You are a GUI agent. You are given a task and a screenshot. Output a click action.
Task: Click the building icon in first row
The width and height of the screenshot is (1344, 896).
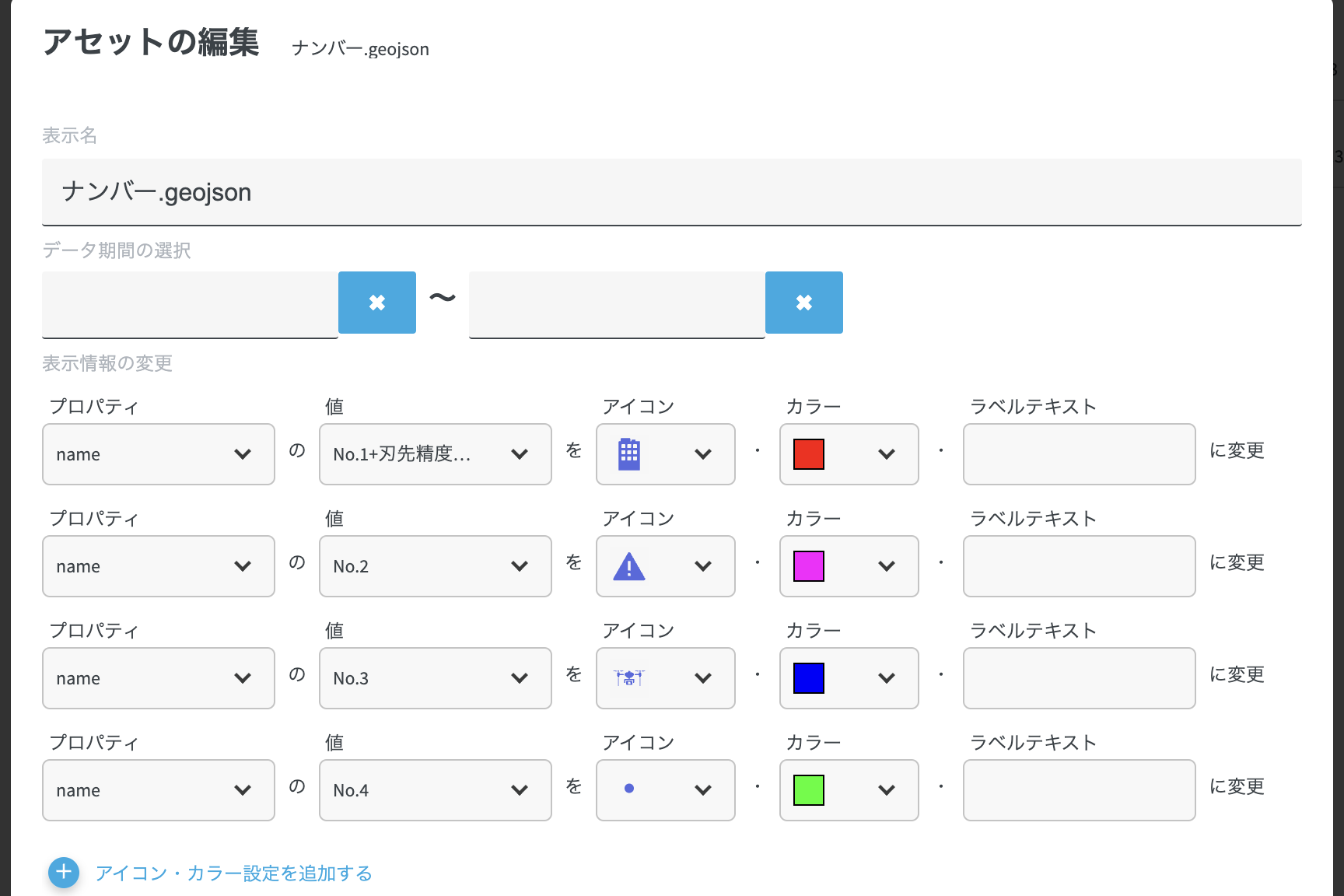629,454
